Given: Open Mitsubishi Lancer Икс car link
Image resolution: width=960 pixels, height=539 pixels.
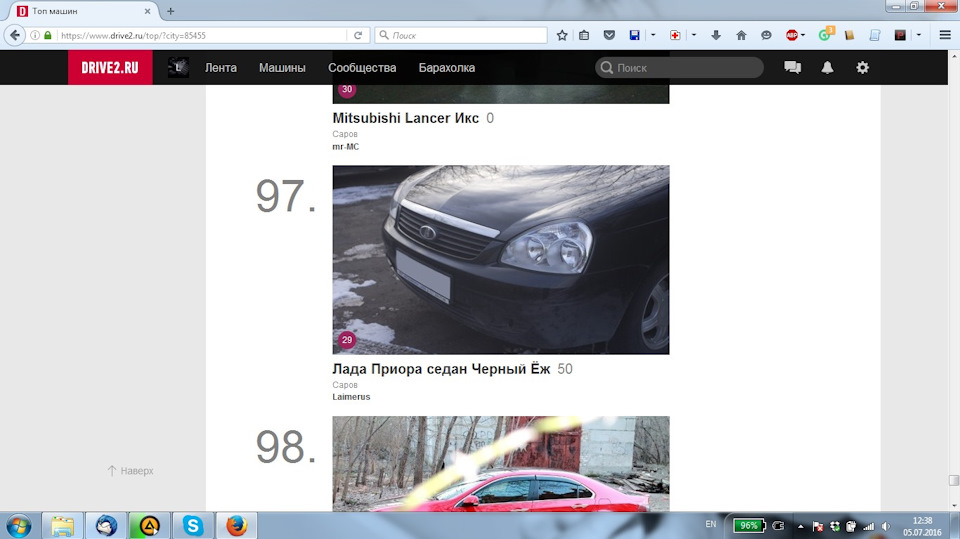Looking at the screenshot, I should tap(405, 118).
